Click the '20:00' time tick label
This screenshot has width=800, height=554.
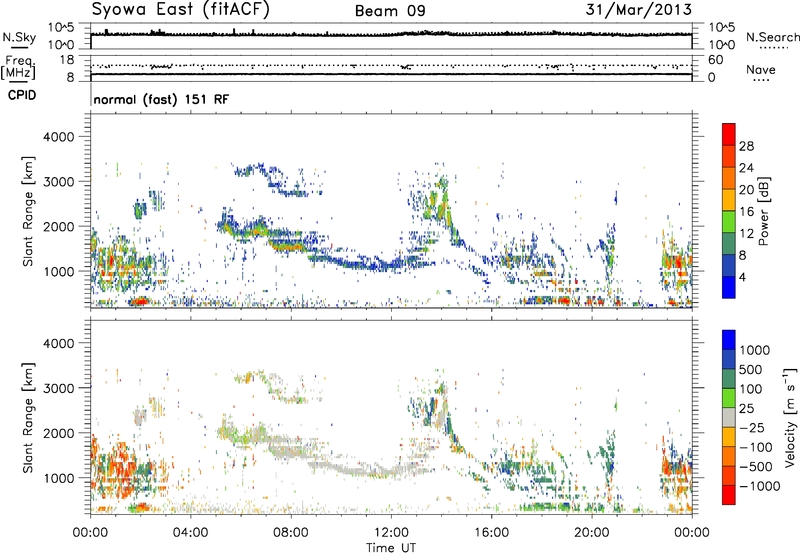[592, 533]
